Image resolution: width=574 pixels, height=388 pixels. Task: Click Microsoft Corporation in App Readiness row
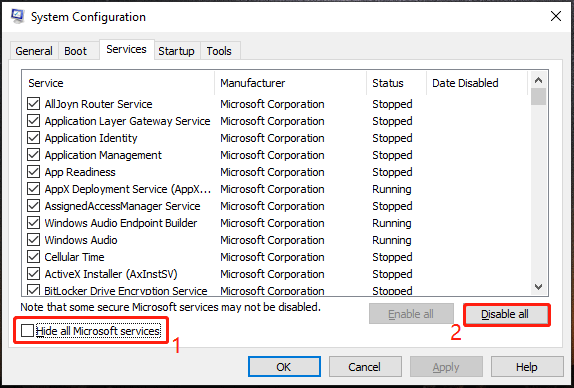(x=272, y=172)
